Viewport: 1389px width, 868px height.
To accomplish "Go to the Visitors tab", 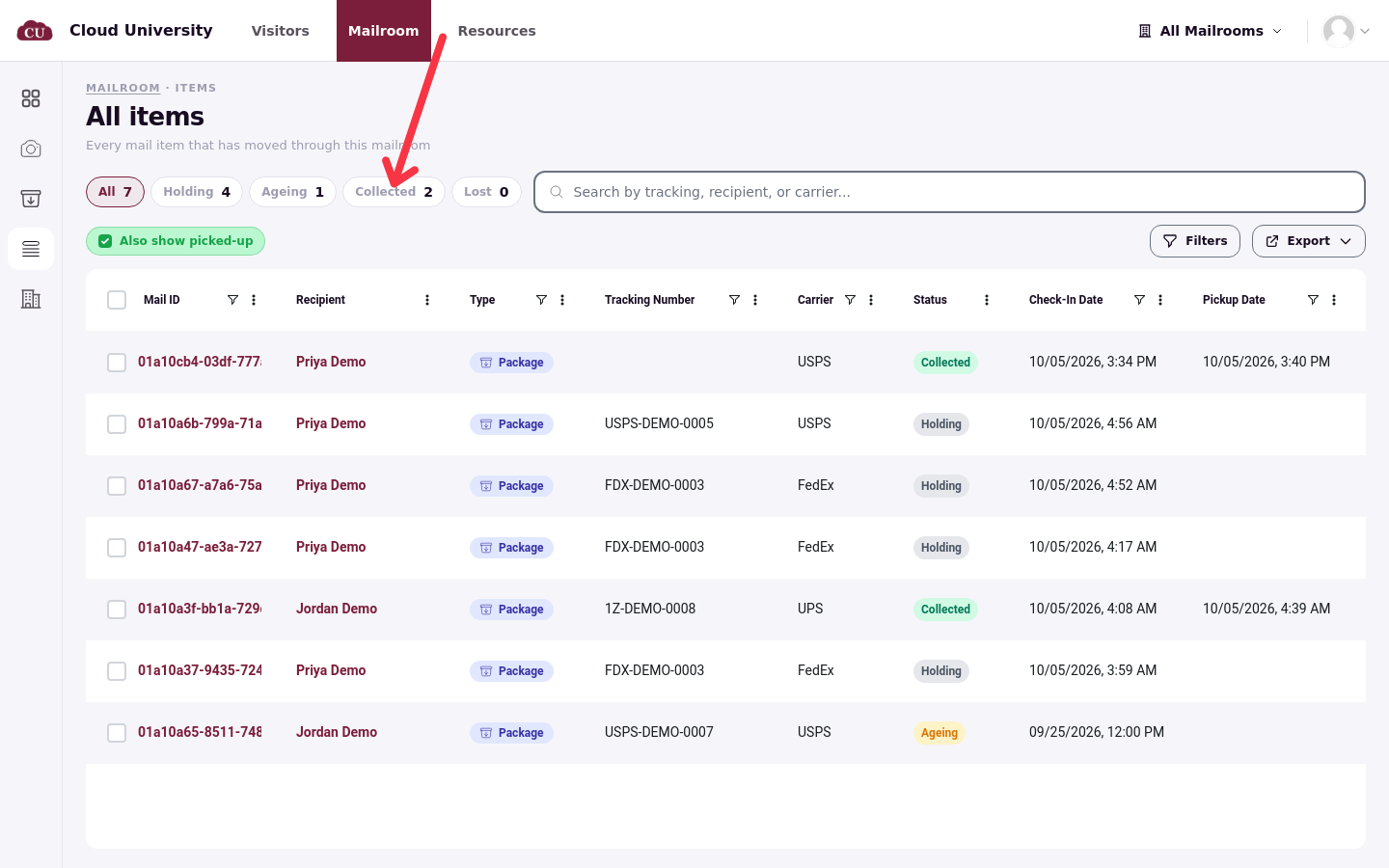I will coord(281,31).
